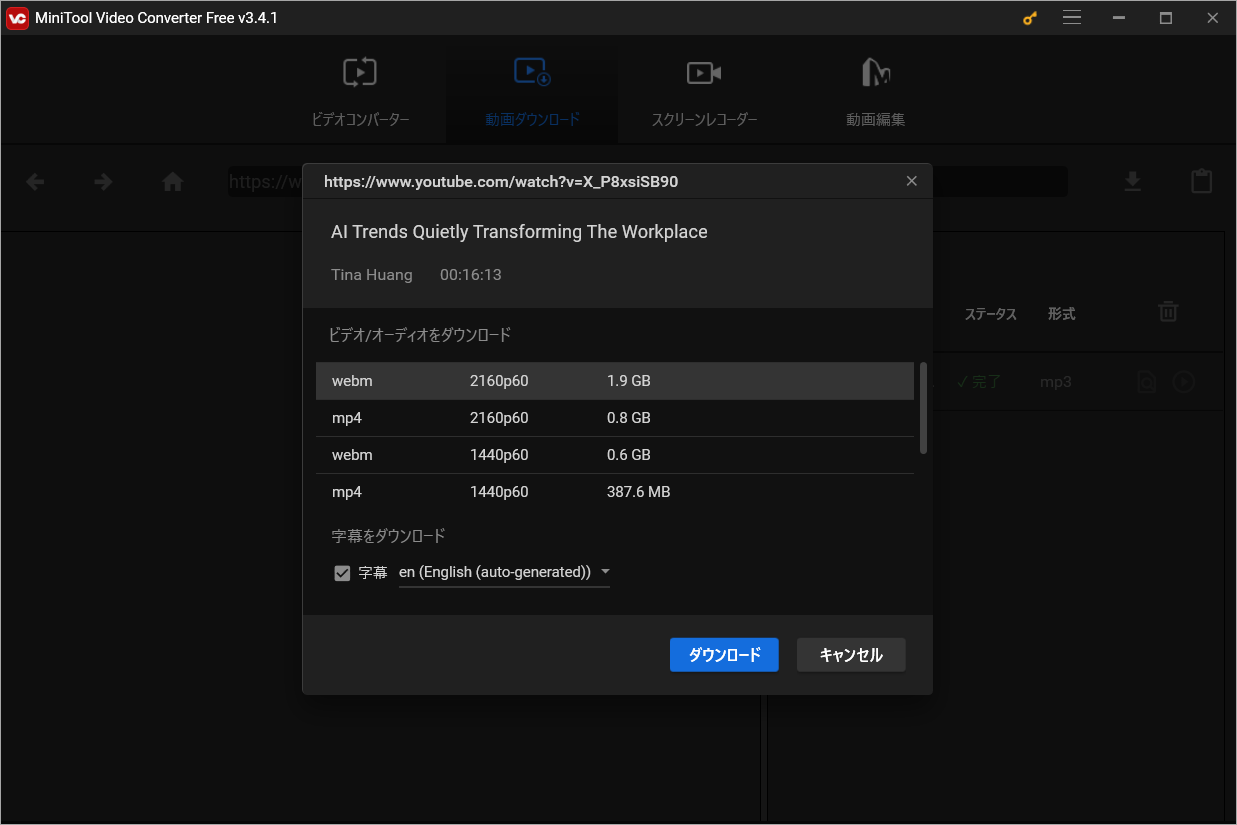Click the YouTube URL in dialog title
Viewport: 1237px width, 825px height.
(501, 182)
